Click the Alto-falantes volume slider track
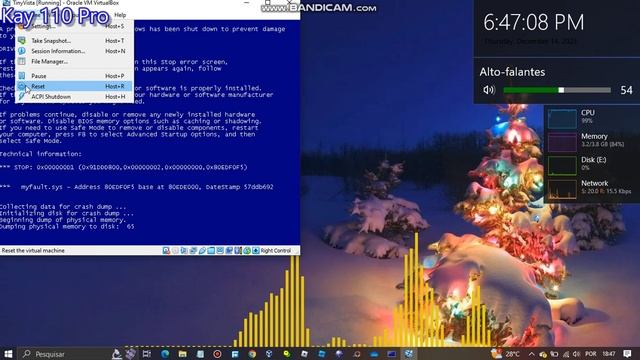The image size is (640, 360). 557,90
